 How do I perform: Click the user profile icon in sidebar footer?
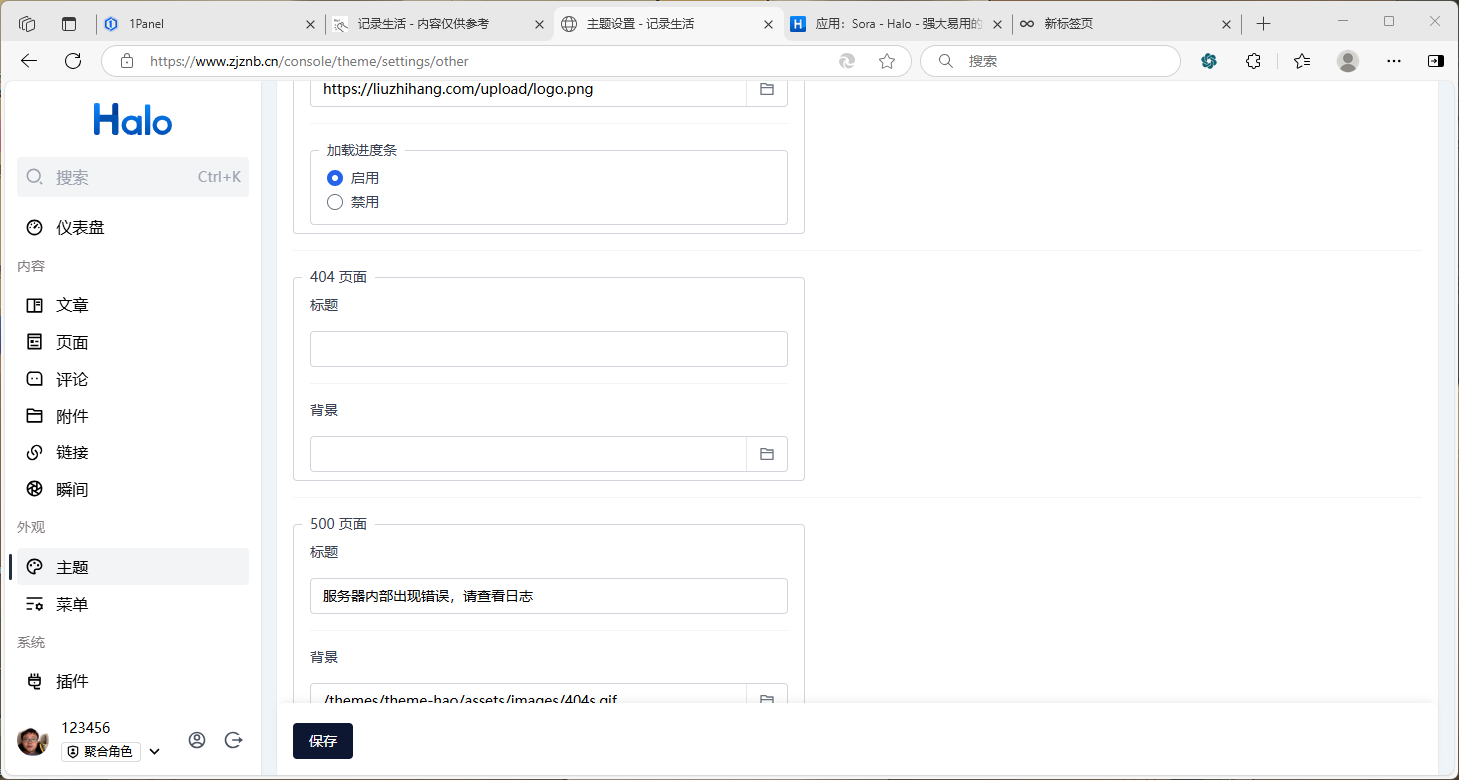197,740
